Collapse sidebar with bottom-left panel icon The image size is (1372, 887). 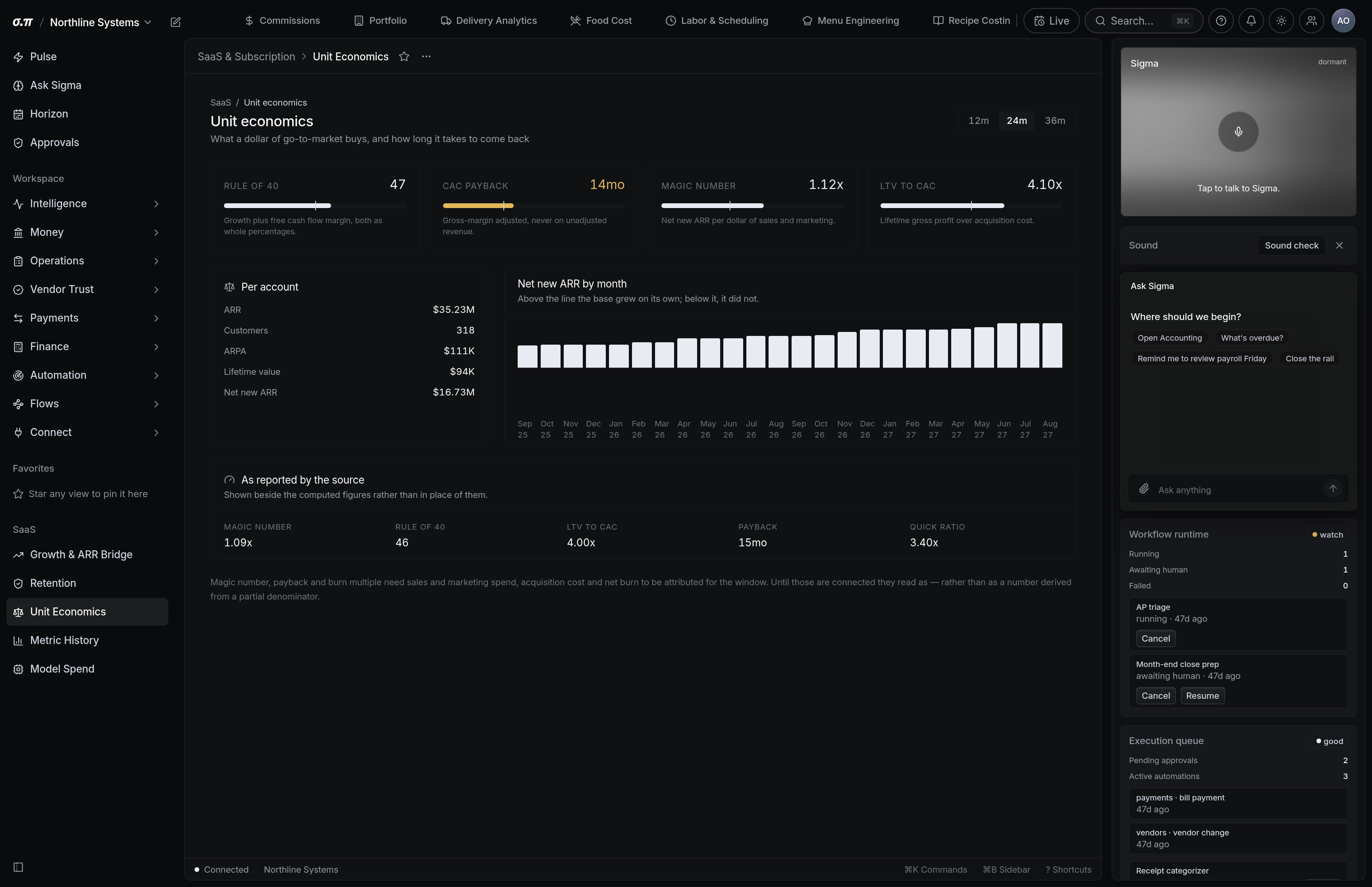click(18, 868)
